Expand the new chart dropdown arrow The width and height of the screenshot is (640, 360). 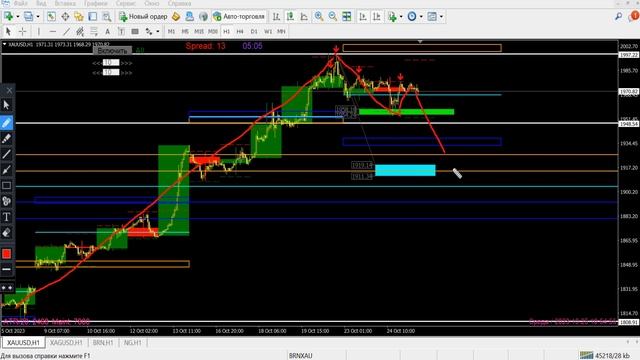18,16
